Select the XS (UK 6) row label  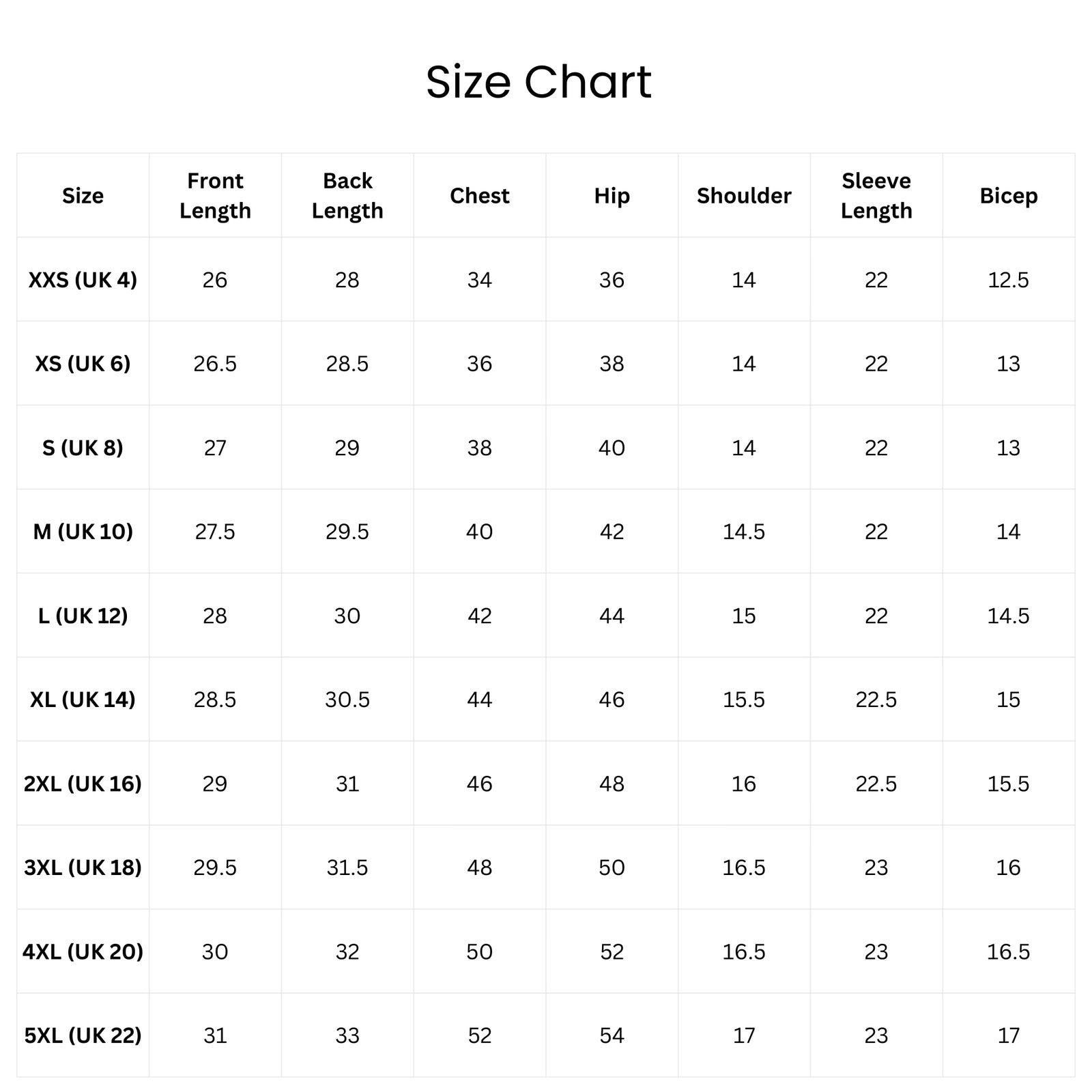pyautogui.click(x=83, y=364)
